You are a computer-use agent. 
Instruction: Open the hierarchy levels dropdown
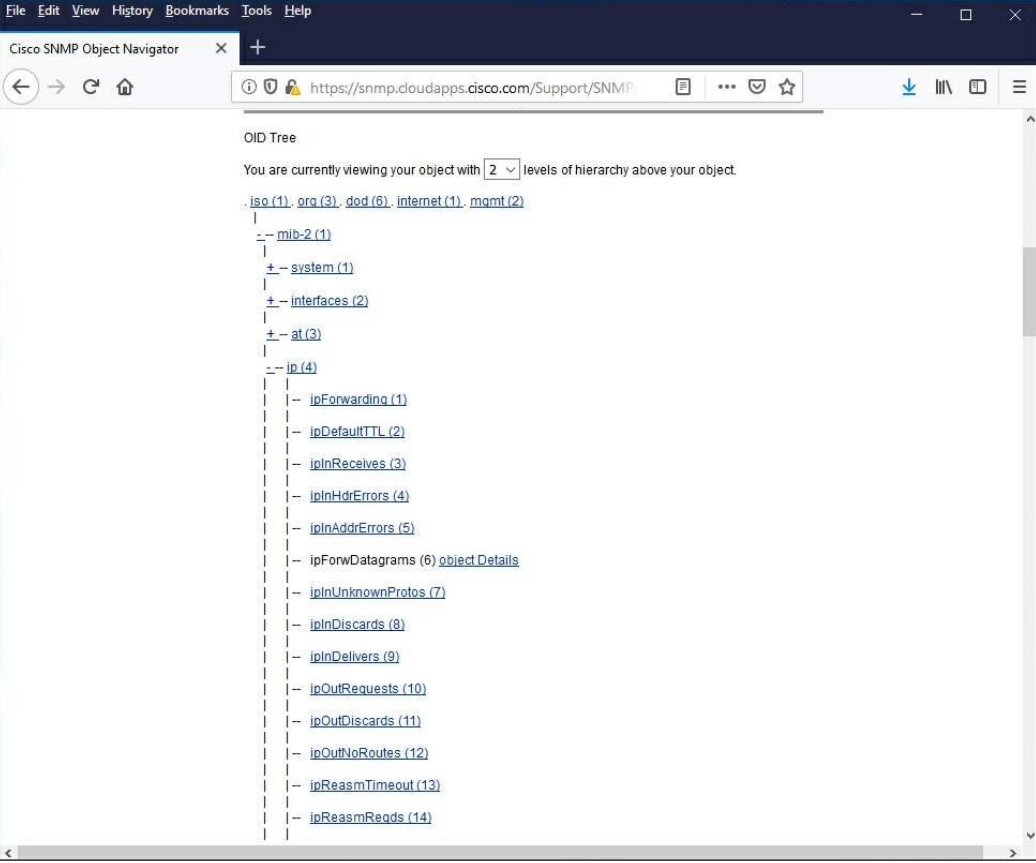click(x=501, y=170)
